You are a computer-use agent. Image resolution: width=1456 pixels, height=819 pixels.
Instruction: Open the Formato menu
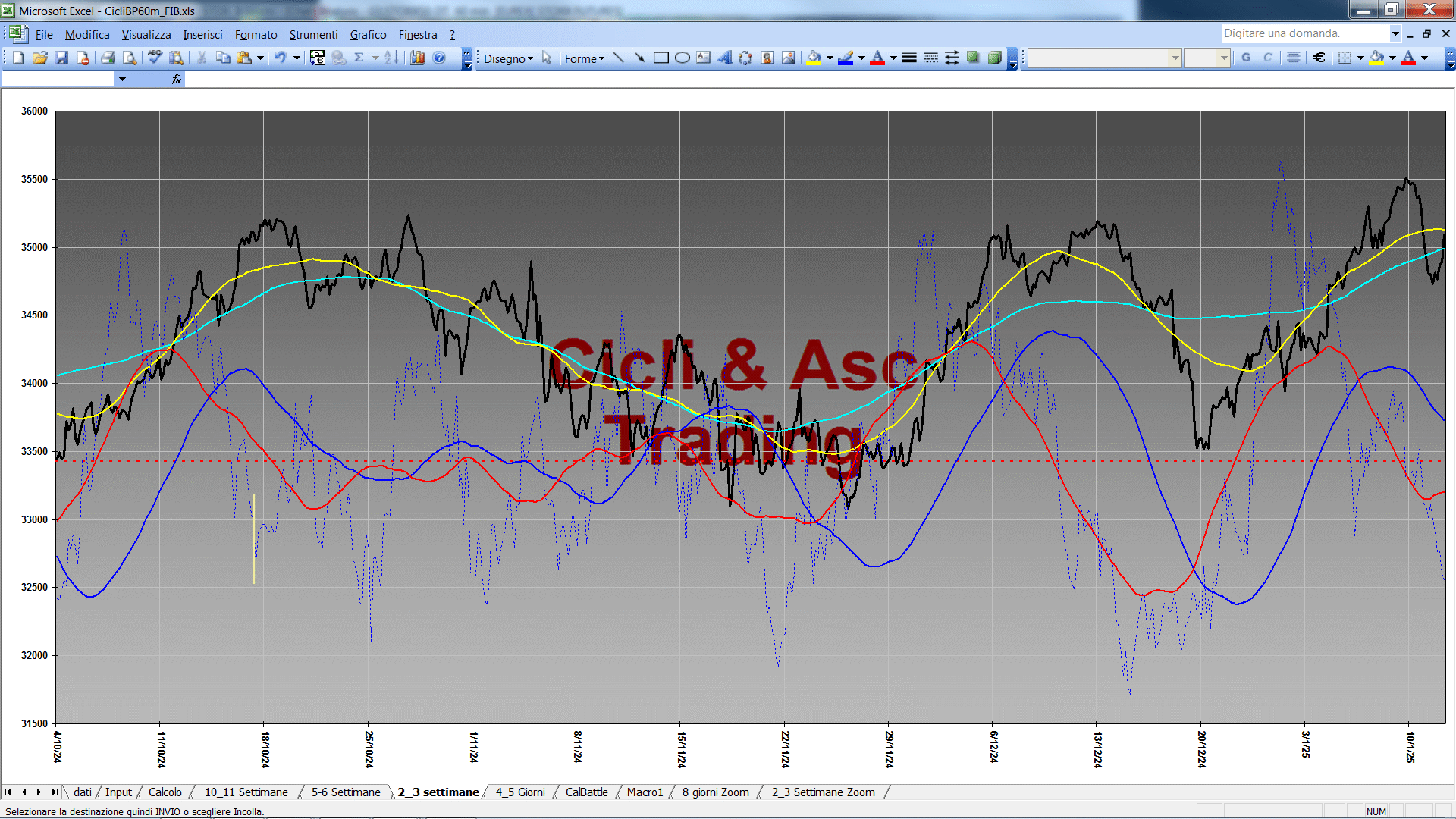pyautogui.click(x=256, y=34)
